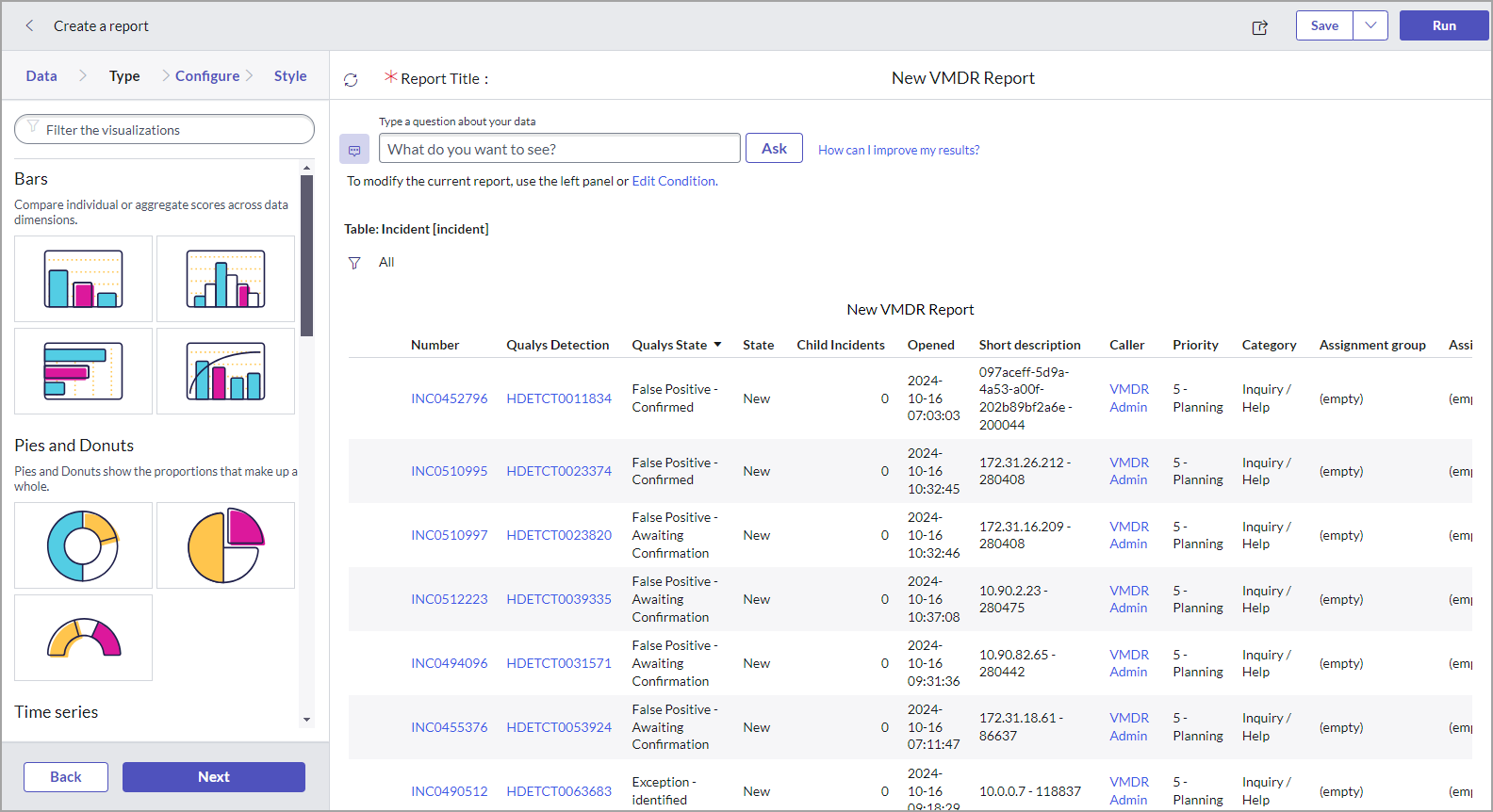Open the Edit Condition link

click(x=673, y=181)
